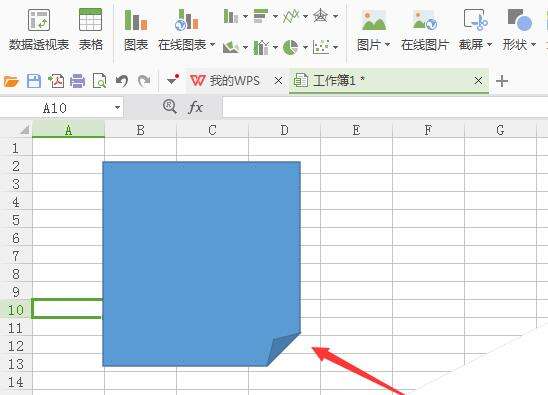548x395 pixels.
Task: Select the scatter chart icon
Action: [321, 47]
